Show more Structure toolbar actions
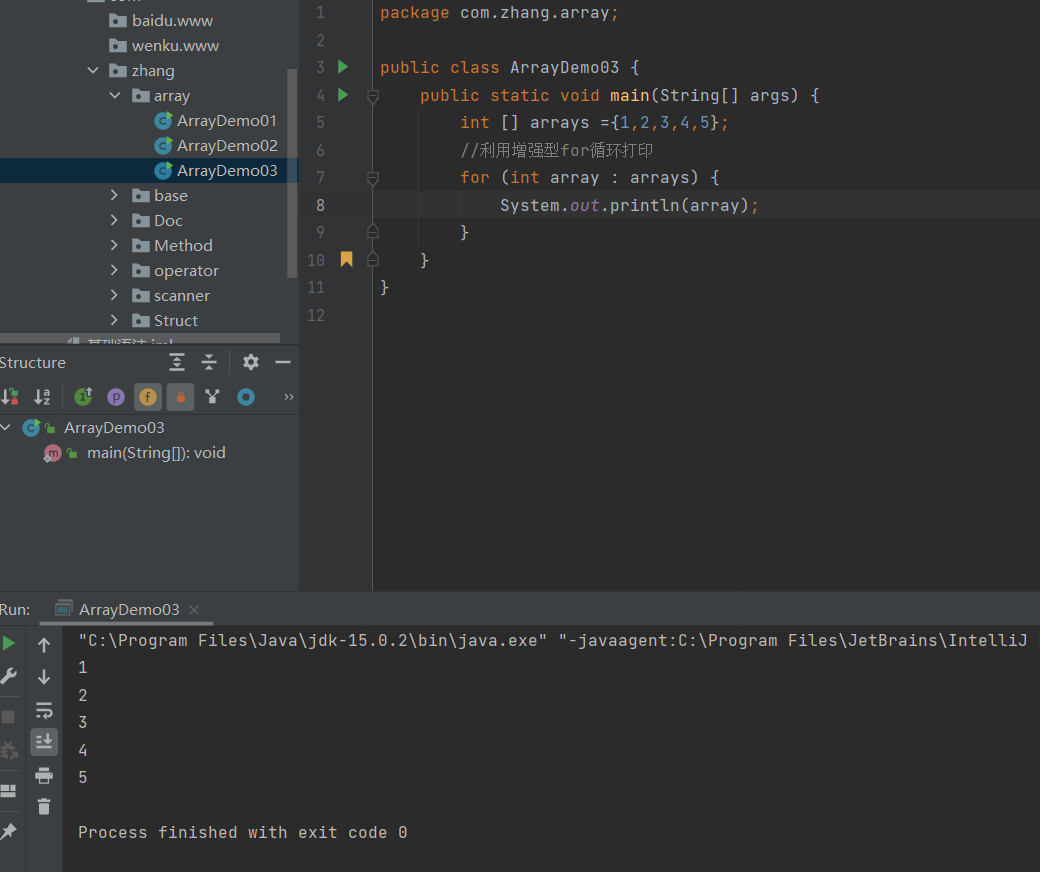 pos(289,397)
